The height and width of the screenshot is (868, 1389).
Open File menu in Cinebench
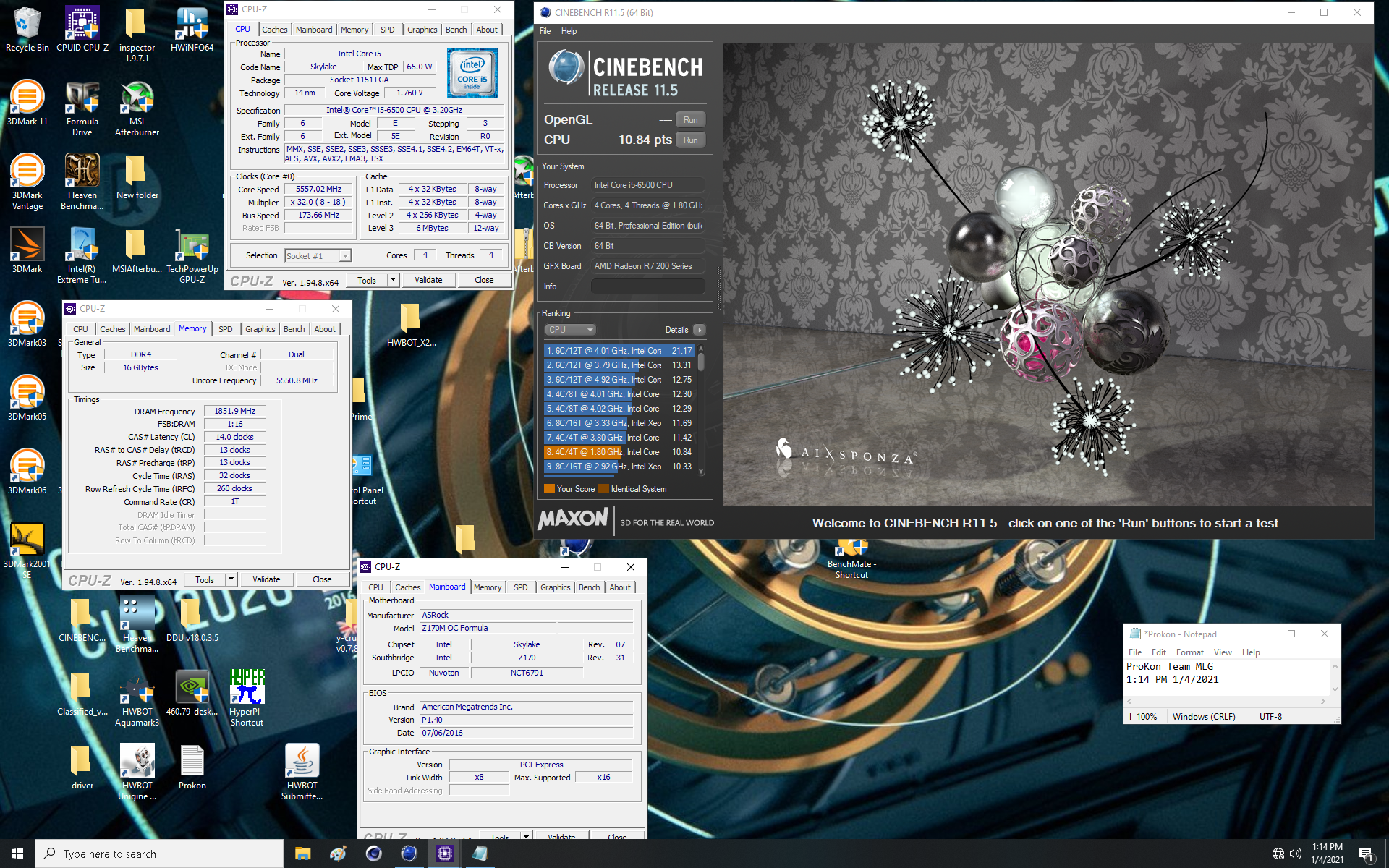pyautogui.click(x=545, y=31)
